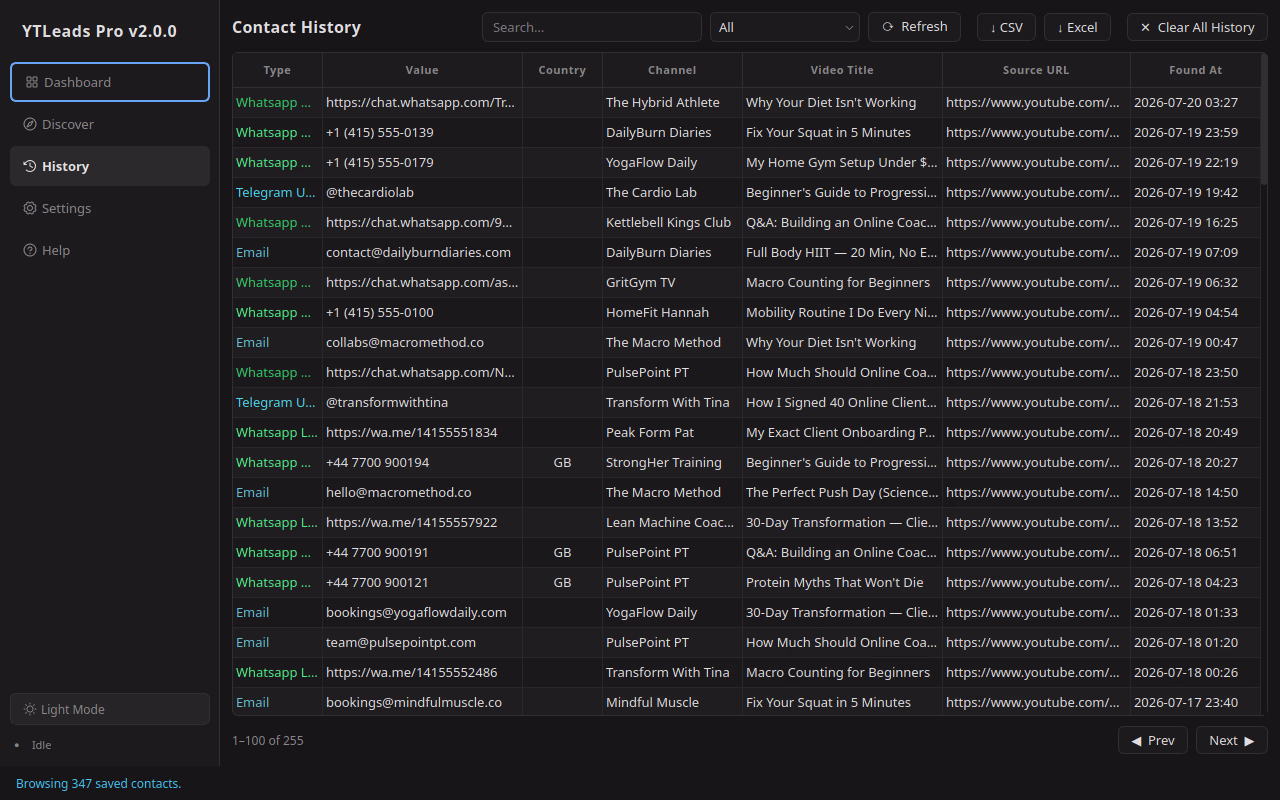Export history as Excel

click(x=1077, y=27)
